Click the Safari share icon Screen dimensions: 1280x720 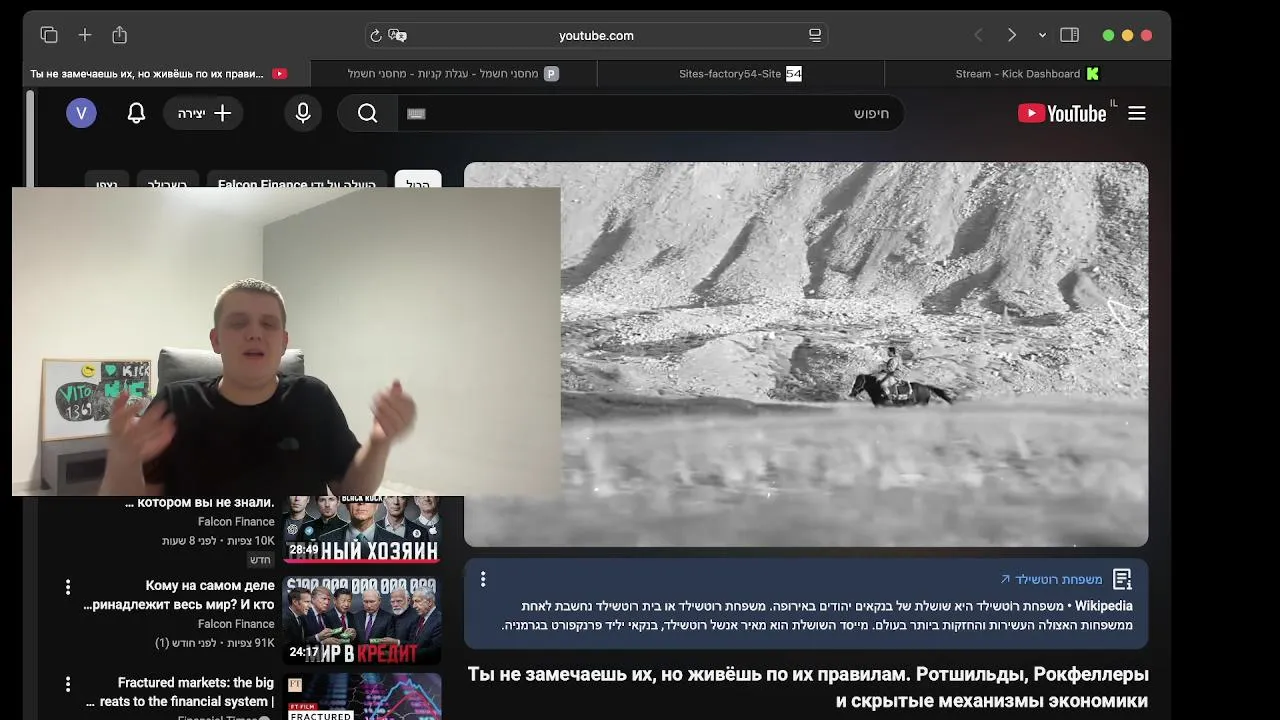coord(120,35)
